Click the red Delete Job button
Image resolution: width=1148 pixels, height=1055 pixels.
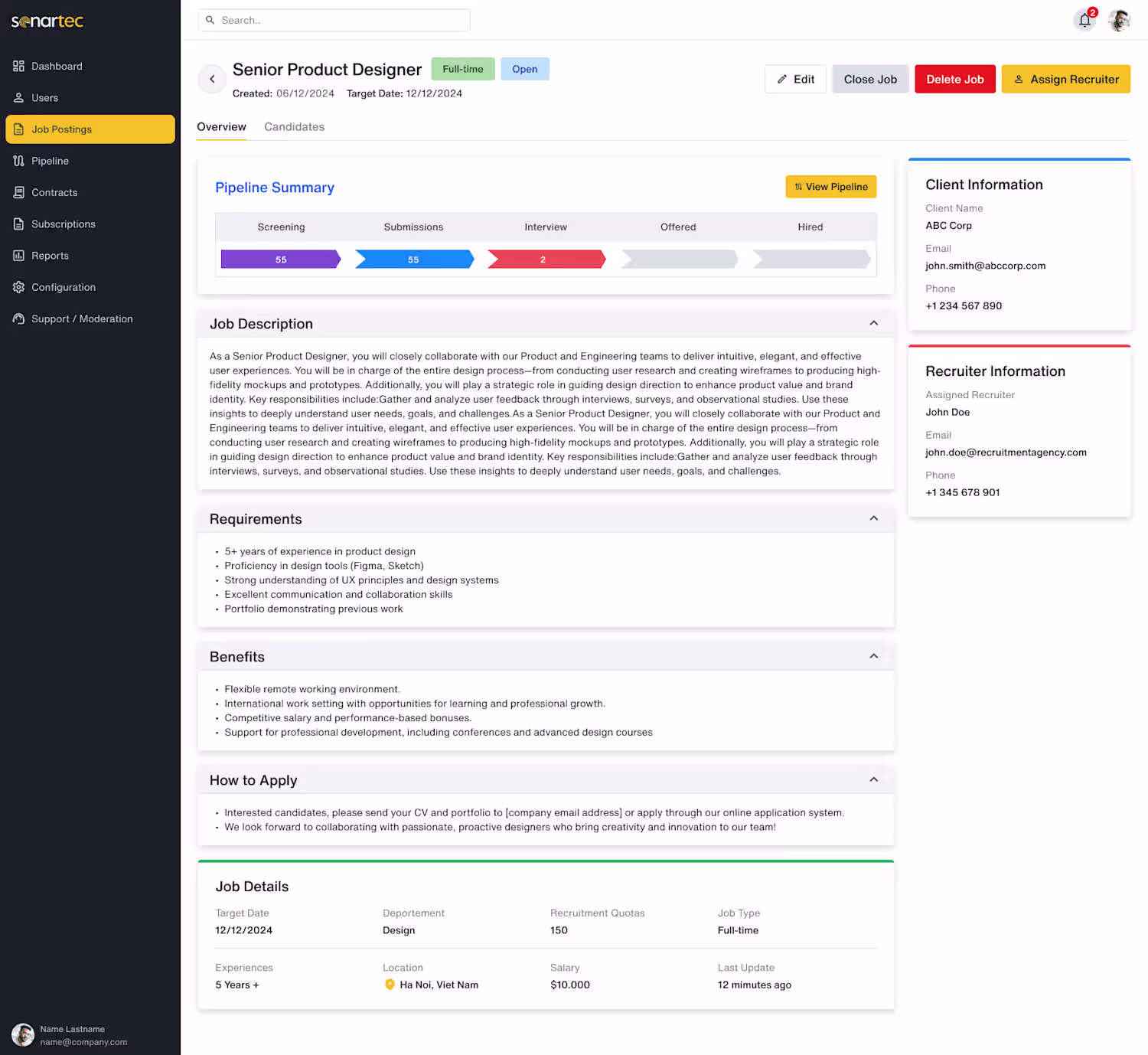click(x=955, y=80)
